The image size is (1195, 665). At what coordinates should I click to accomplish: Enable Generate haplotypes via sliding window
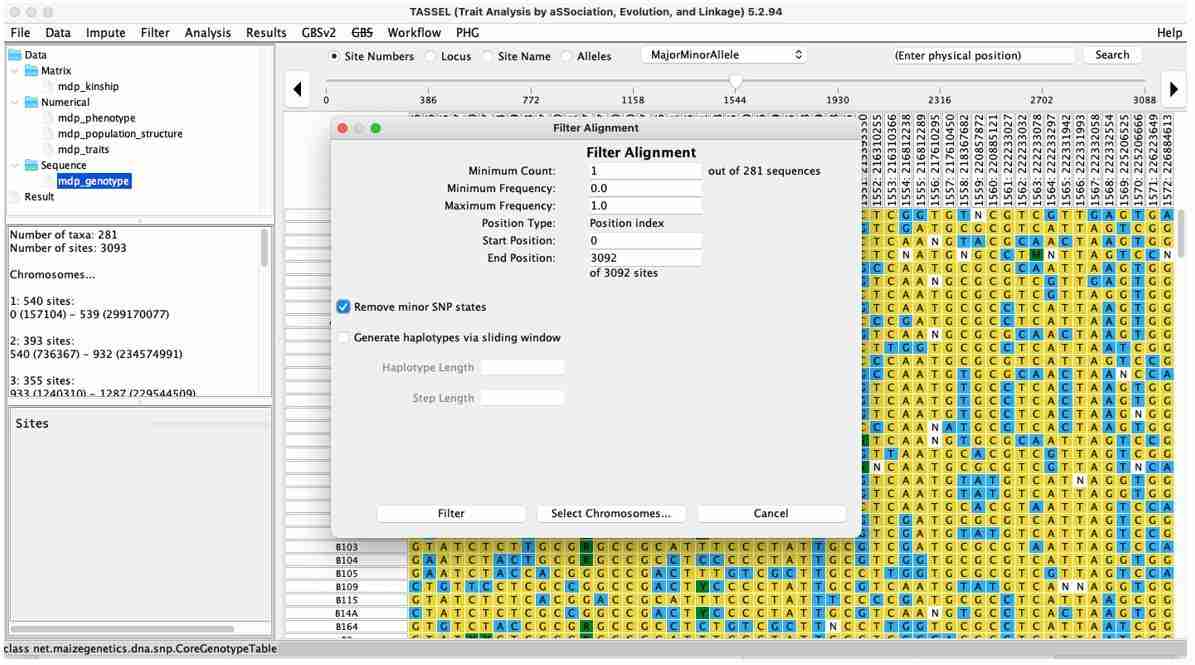(x=344, y=337)
